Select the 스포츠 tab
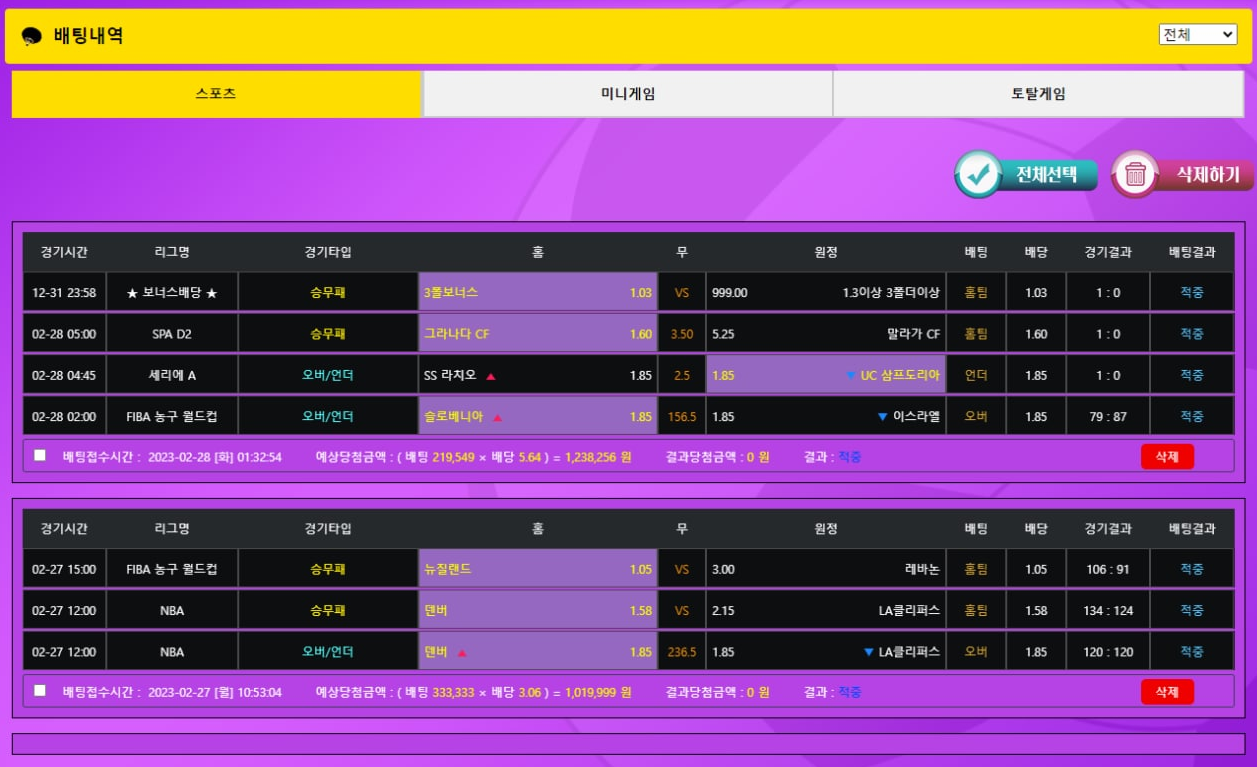The width and height of the screenshot is (1257, 767). pyautogui.click(x=216, y=94)
